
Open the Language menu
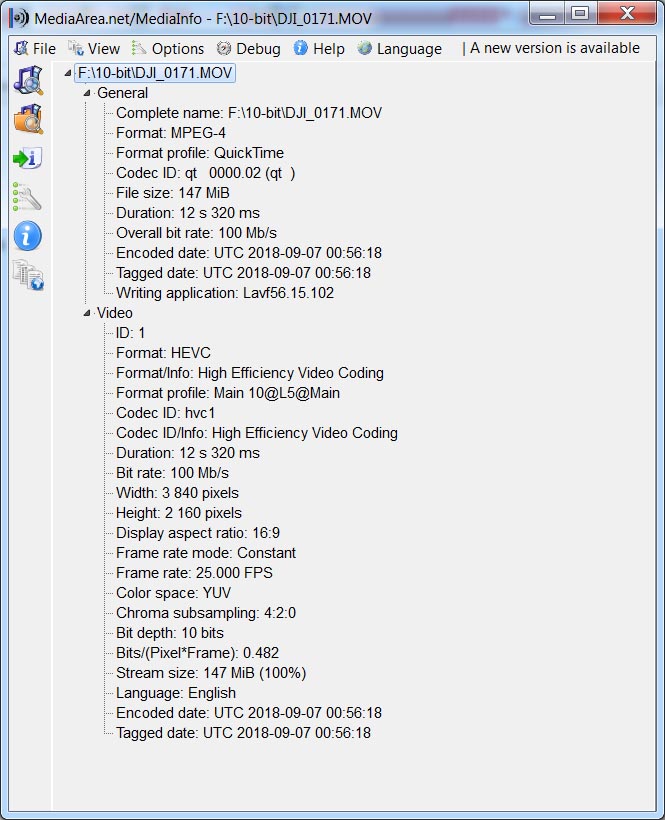(400, 49)
